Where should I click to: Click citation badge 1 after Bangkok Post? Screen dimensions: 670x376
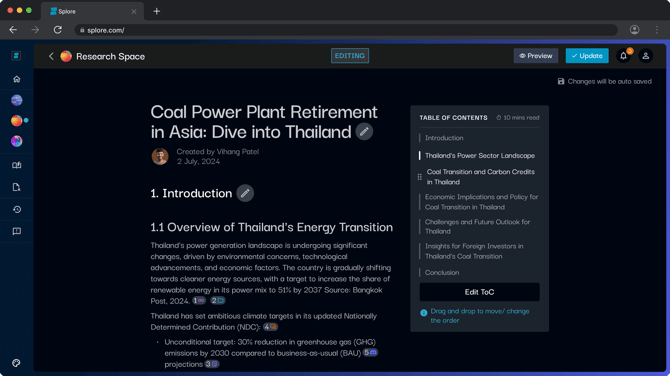(199, 301)
